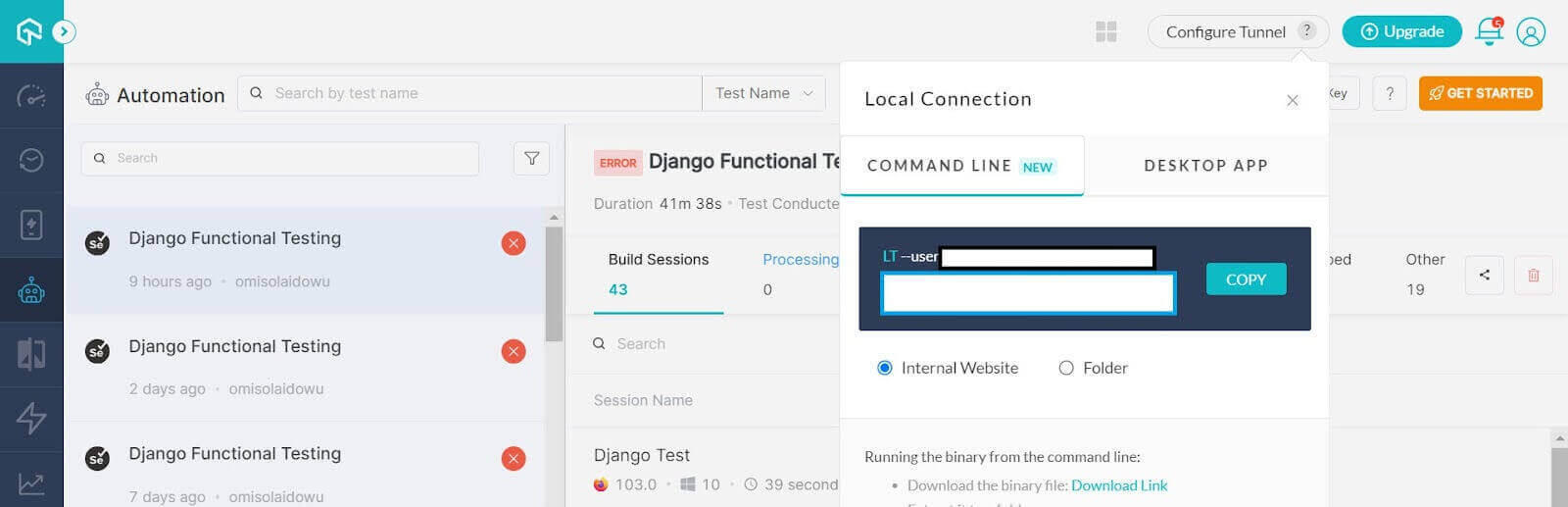
Task: Select the Folder radio button
Action: (x=1066, y=368)
